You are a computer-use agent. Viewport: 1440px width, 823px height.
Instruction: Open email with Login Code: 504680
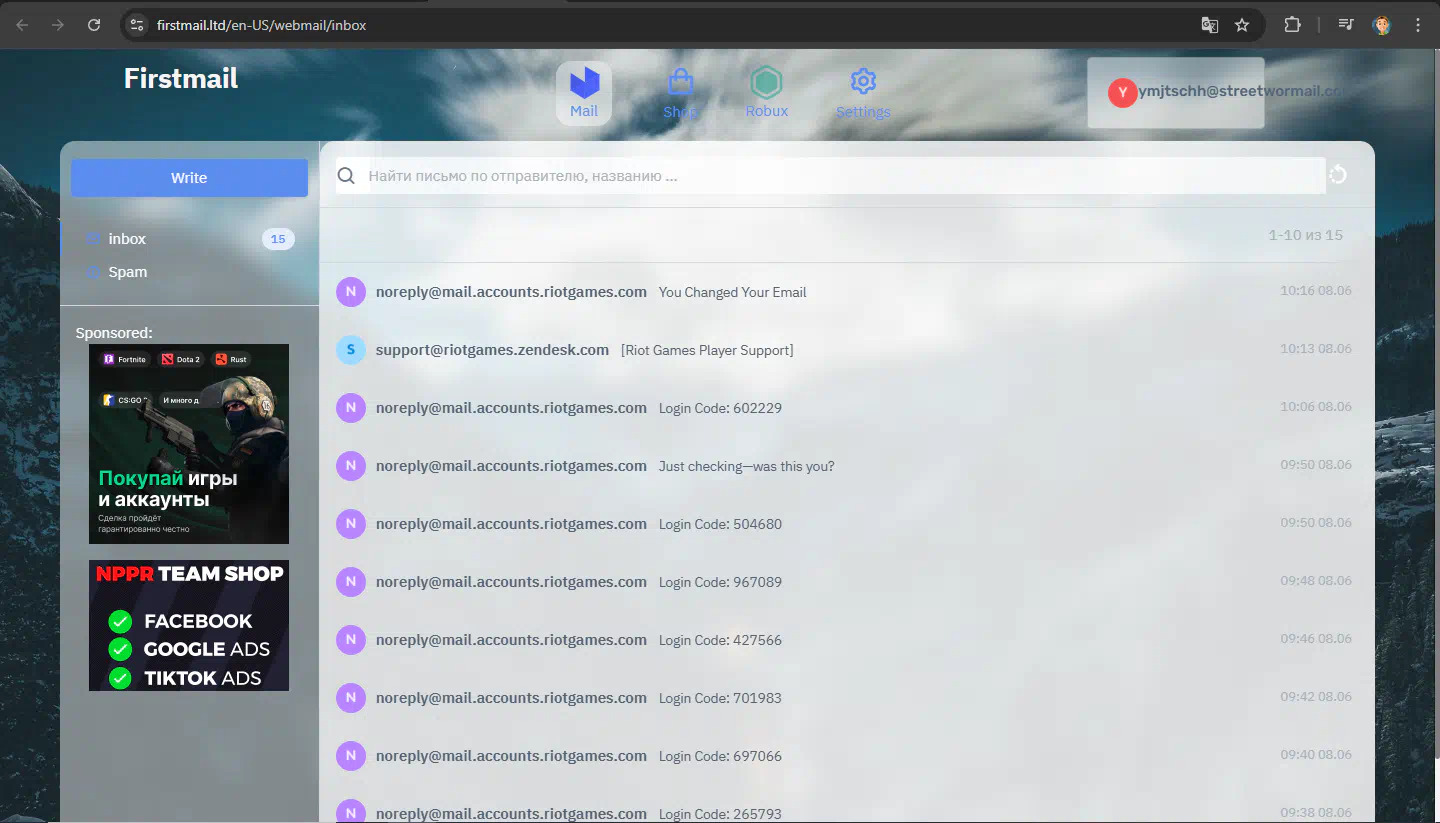[847, 524]
